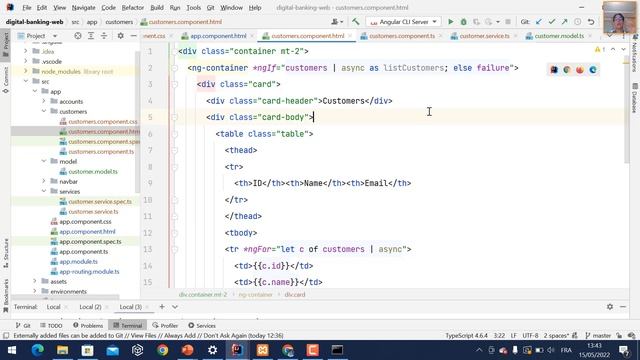
Task: Start debug with the bug icon
Action: click(x=463, y=22)
